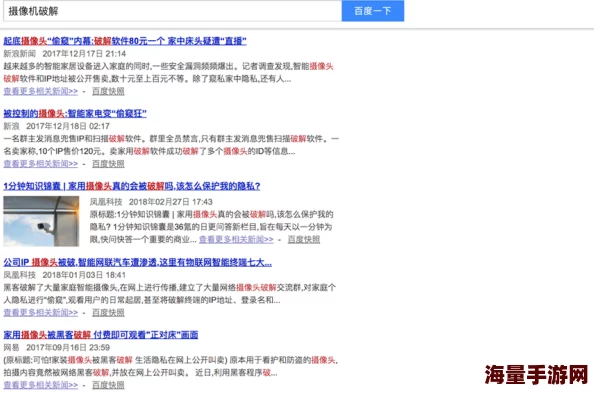The height and width of the screenshot is (393, 594).
Task: Open 百度快照 under the 80元 破解软件 result
Action: (108, 91)
